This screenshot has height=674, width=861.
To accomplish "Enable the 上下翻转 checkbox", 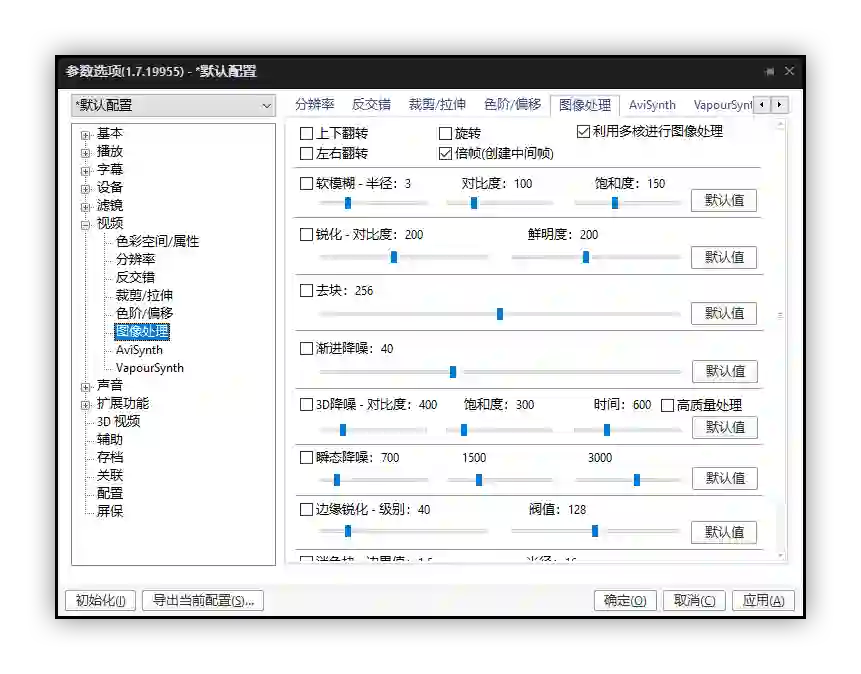I will tap(307, 133).
